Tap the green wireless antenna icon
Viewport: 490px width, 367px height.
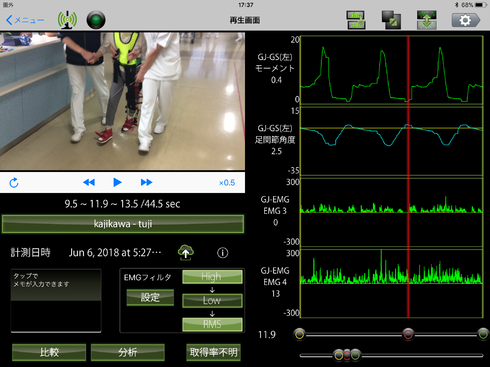click(x=67, y=20)
